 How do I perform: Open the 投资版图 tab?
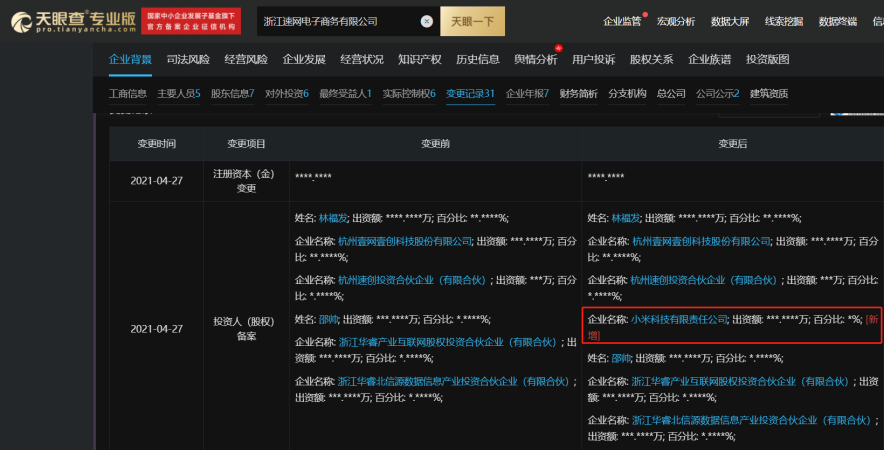point(768,59)
